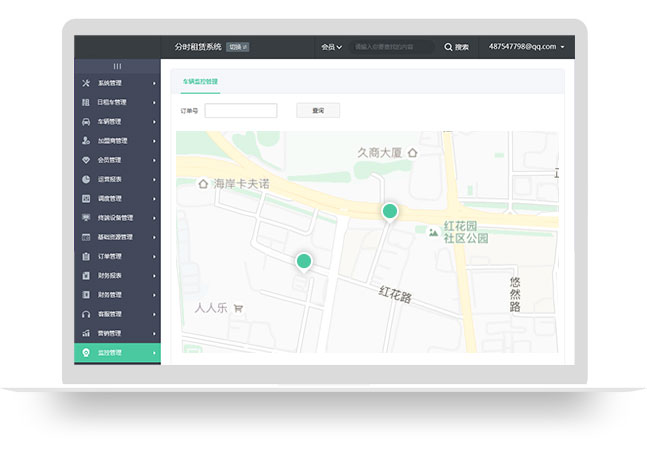Click the 查询 query button
Screen dimensions: 647x459
318,110
